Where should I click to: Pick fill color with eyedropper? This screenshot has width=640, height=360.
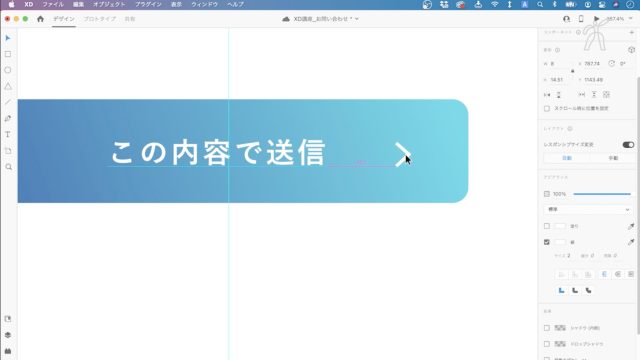click(x=631, y=226)
